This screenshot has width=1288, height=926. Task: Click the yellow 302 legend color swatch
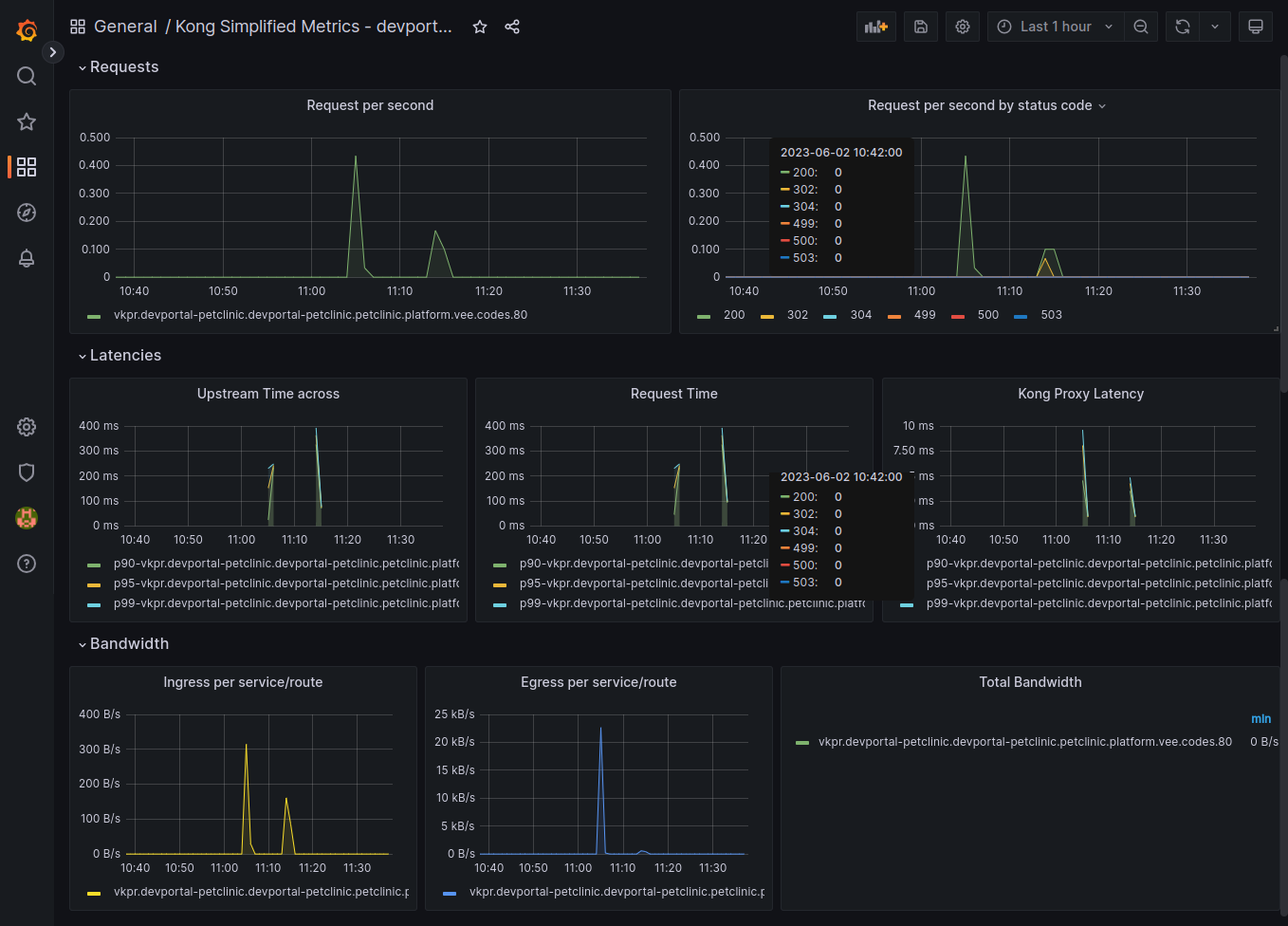coord(767,316)
